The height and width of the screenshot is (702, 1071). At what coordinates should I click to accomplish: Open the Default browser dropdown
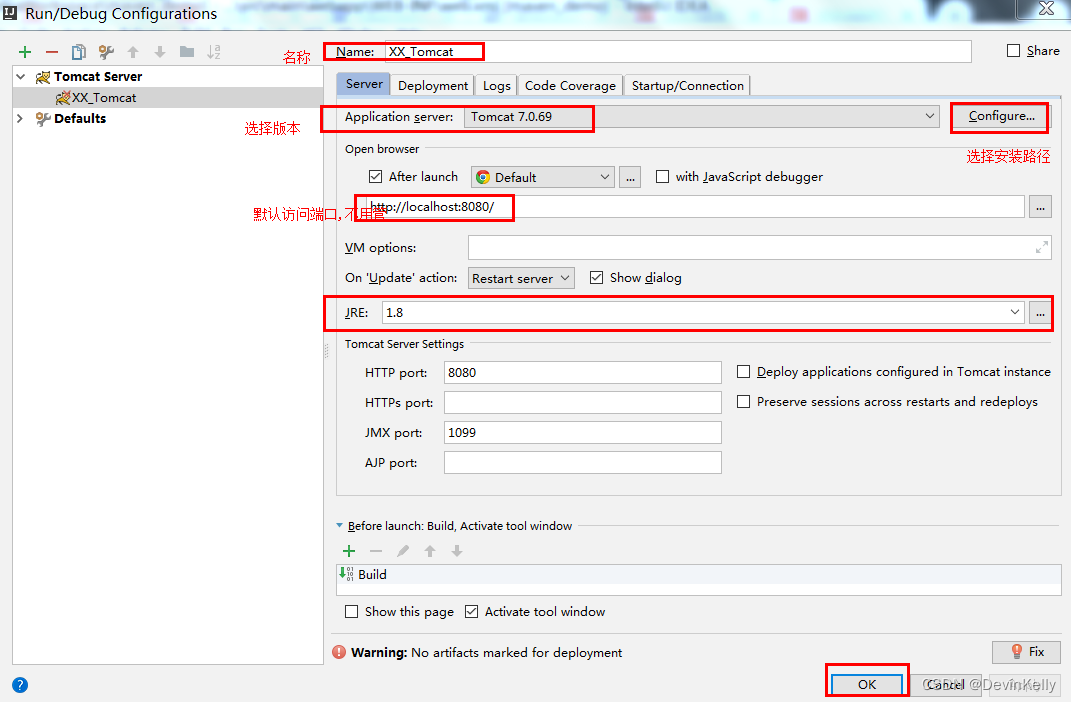click(x=543, y=178)
